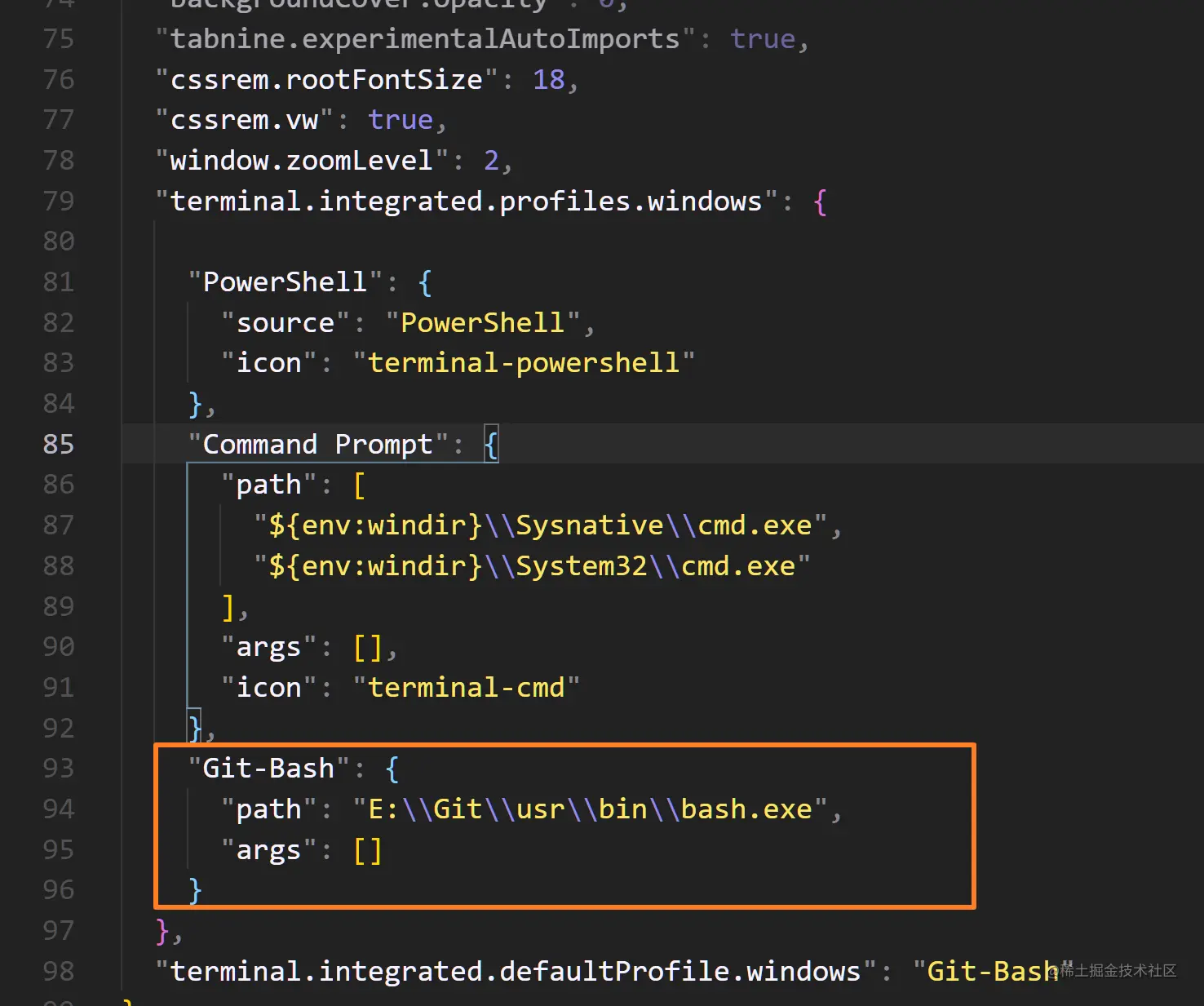
Task: Select the terminal-cmd icon value
Action: (x=467, y=686)
